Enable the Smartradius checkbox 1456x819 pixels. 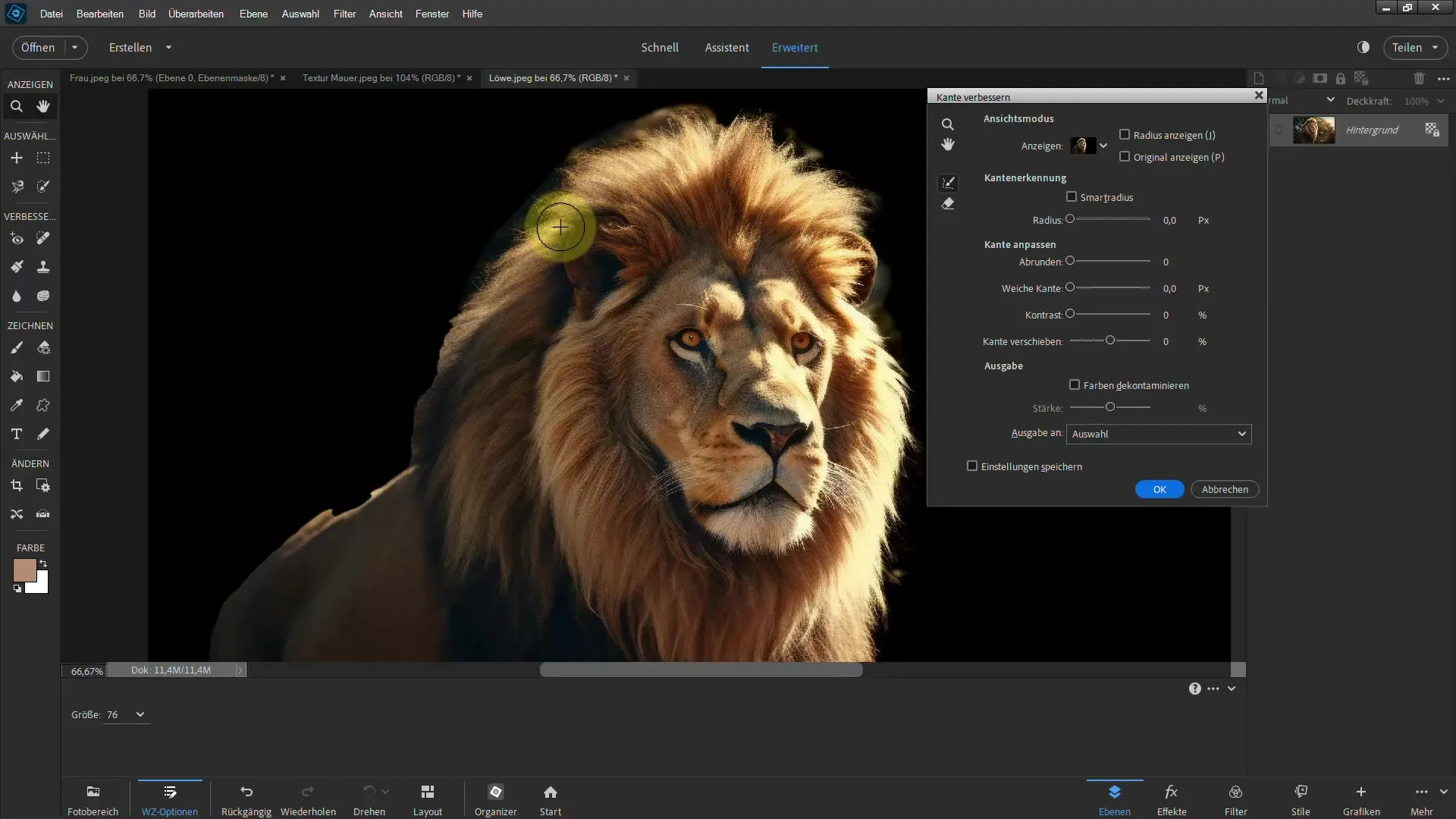coord(1072,196)
